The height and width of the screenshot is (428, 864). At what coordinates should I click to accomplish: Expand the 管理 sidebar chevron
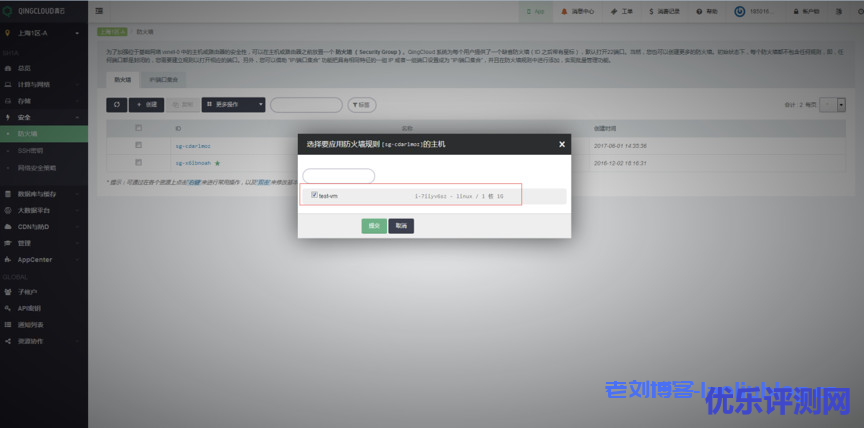click(77, 243)
